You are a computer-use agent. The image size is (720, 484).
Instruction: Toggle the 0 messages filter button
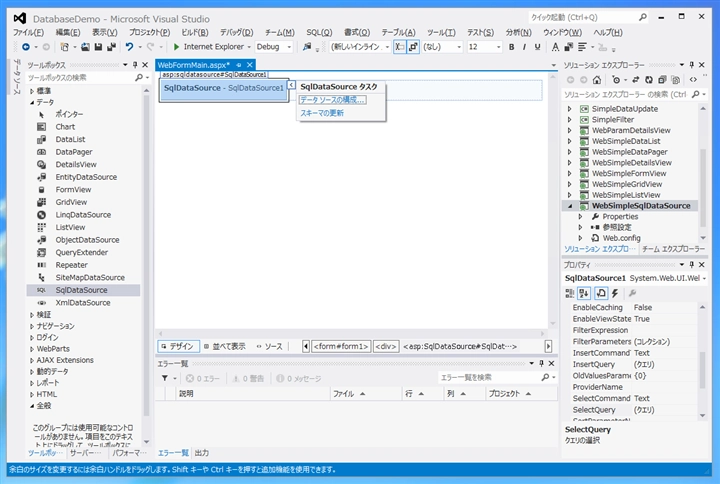tap(298, 378)
